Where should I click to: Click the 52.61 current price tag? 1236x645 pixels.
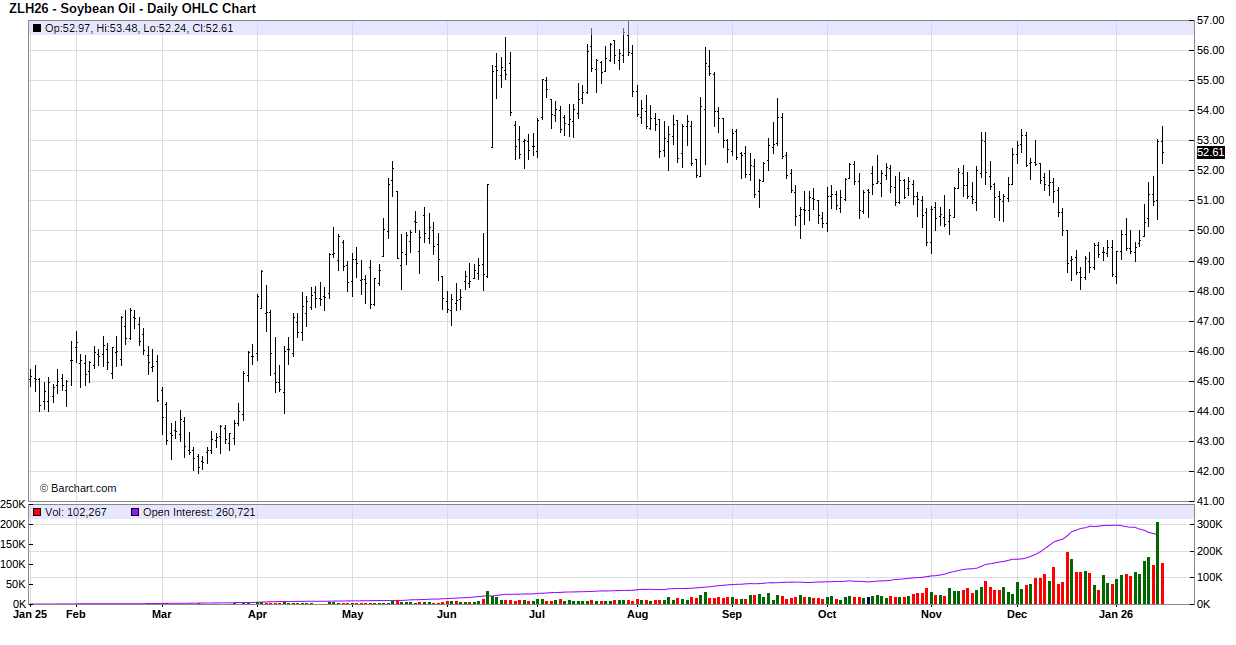point(1210,152)
